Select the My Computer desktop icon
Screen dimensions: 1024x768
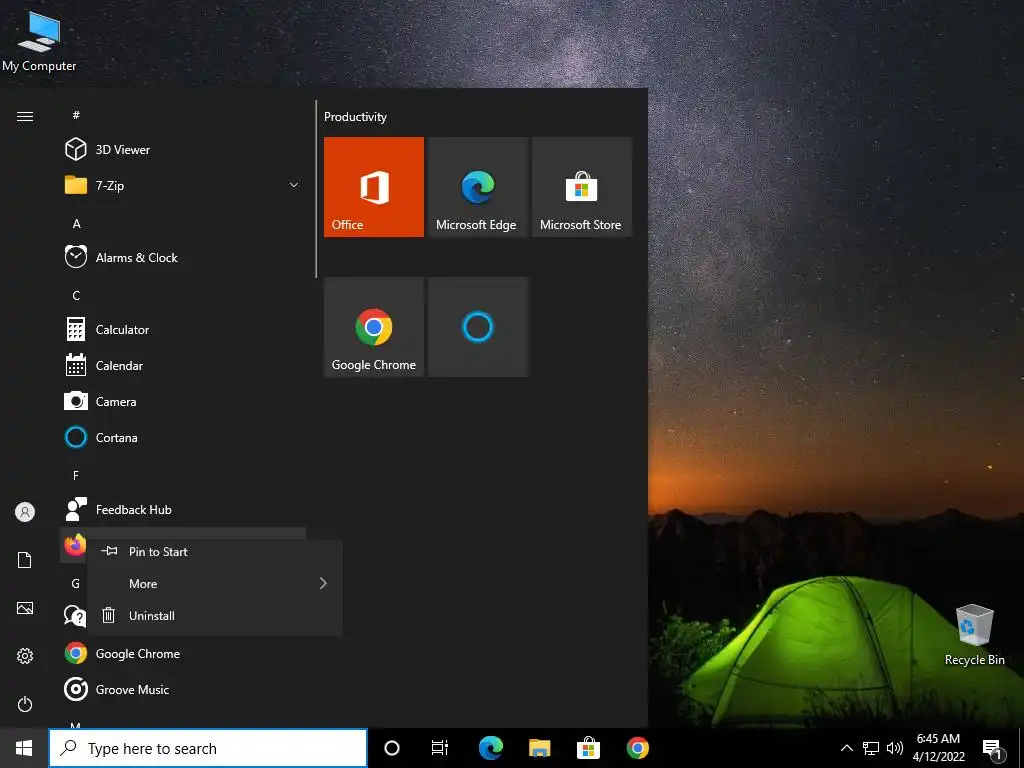click(39, 40)
